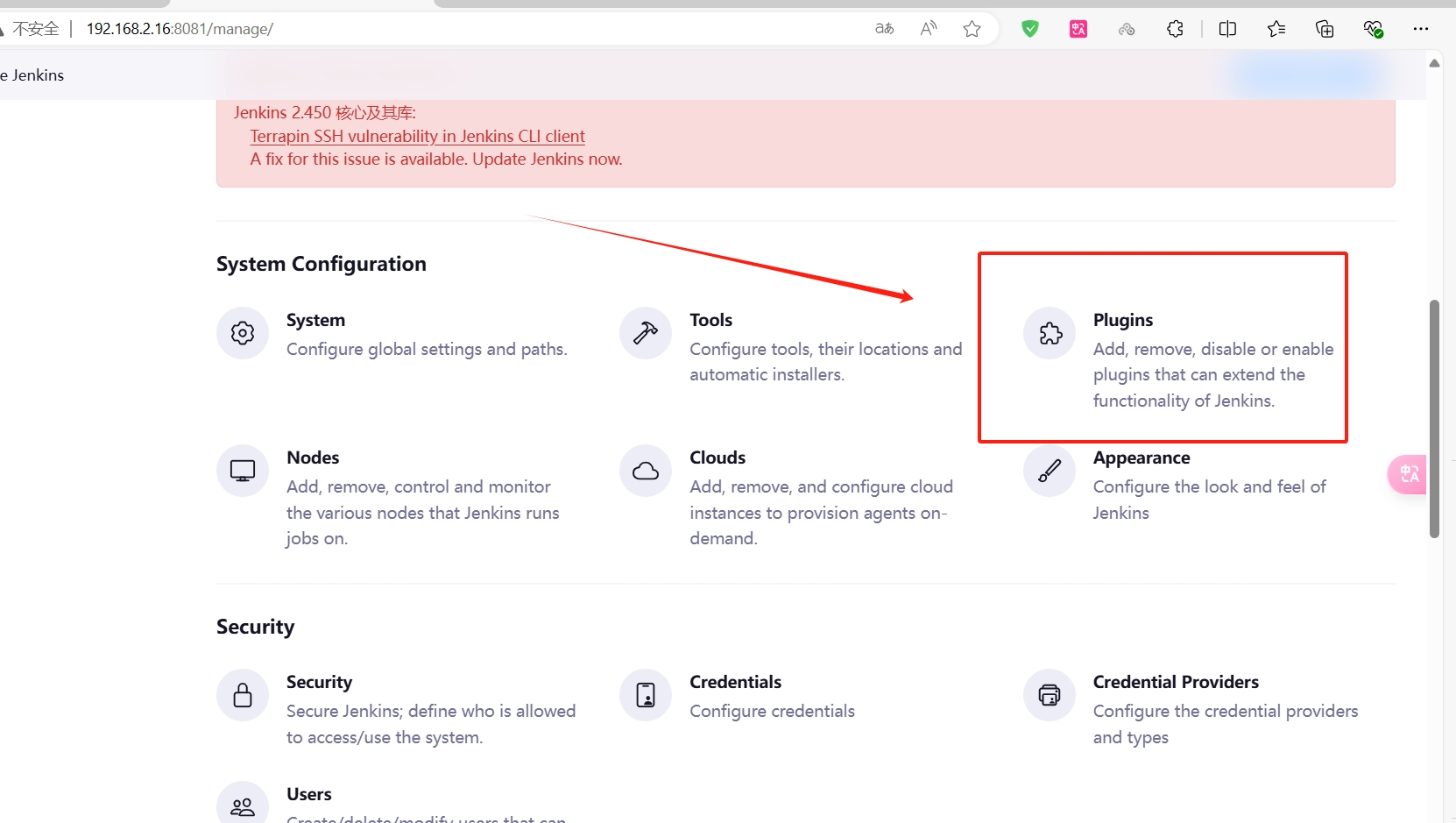
Task: Open the Collections icon
Action: (1325, 29)
